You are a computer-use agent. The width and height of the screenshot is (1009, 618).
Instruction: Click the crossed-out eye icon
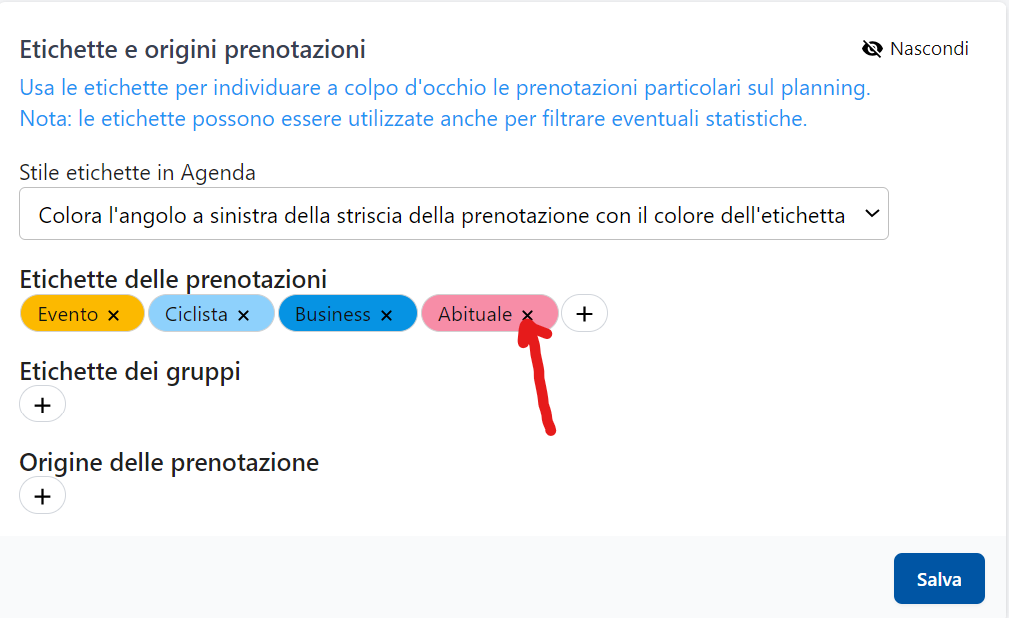[872, 49]
